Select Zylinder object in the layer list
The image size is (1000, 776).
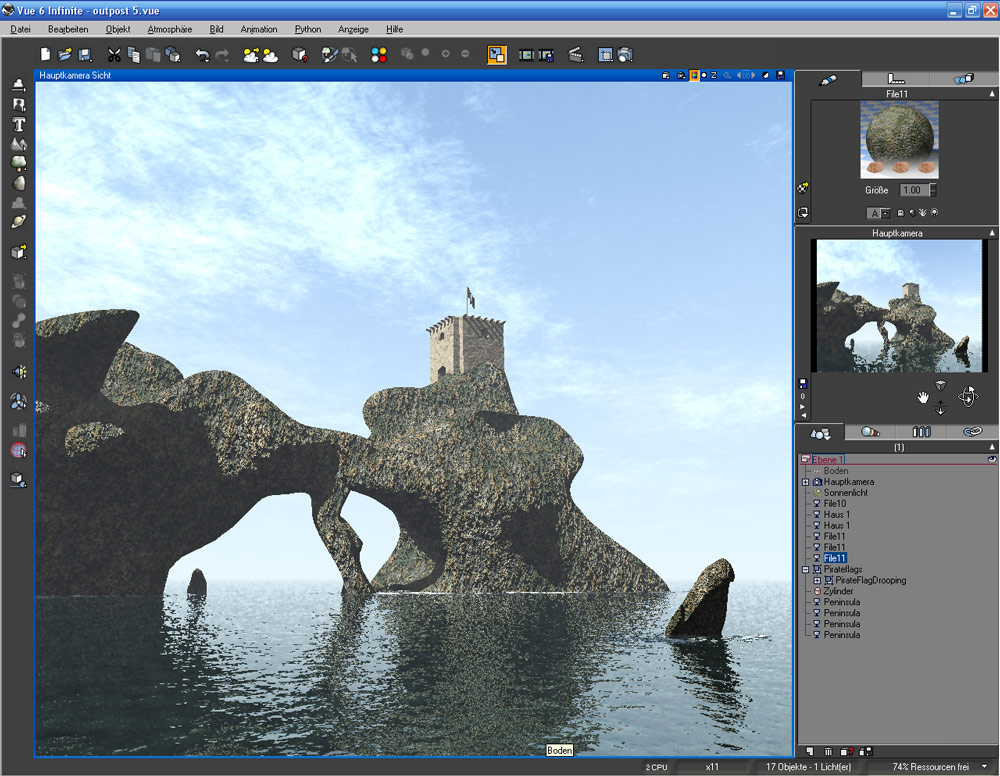(838, 591)
